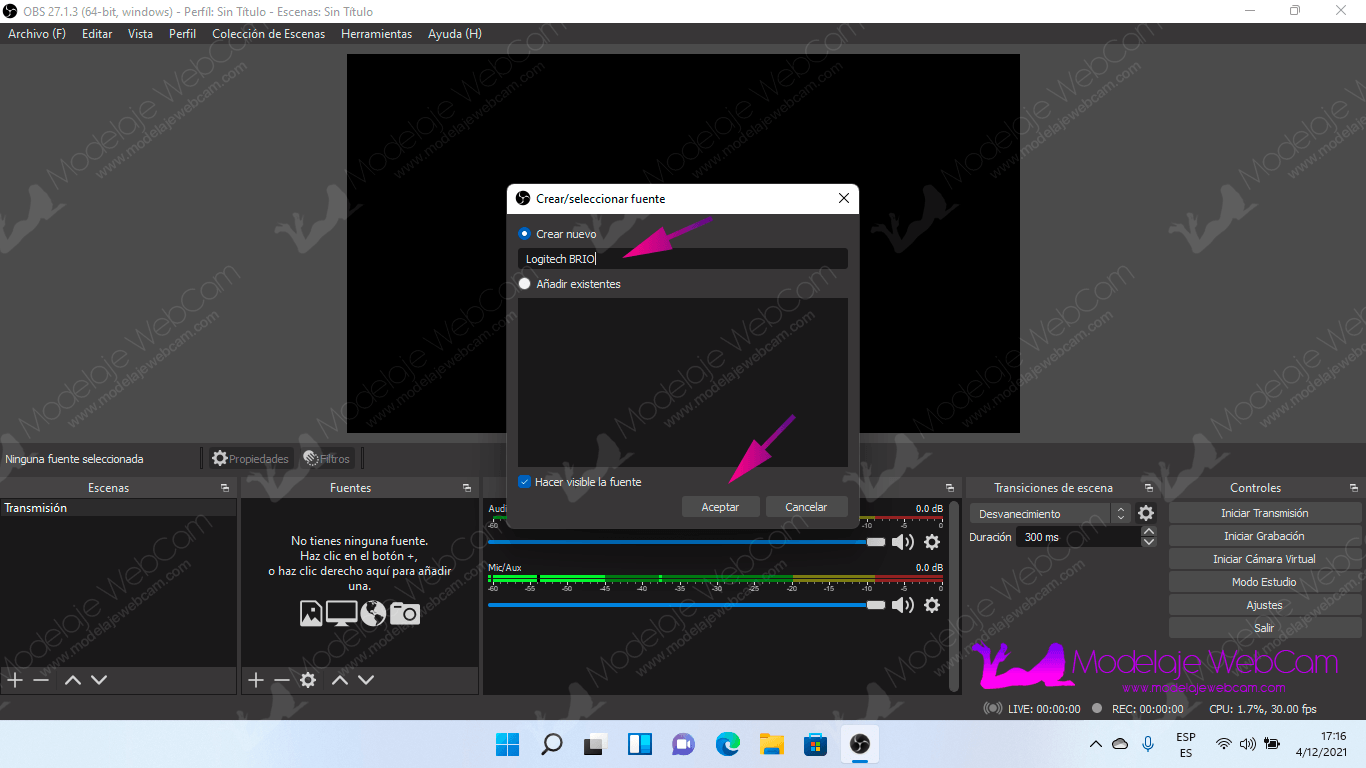Image resolution: width=1366 pixels, height=768 pixels.
Task: Open the Colección de Escenas menu
Action: pyautogui.click(x=268, y=34)
